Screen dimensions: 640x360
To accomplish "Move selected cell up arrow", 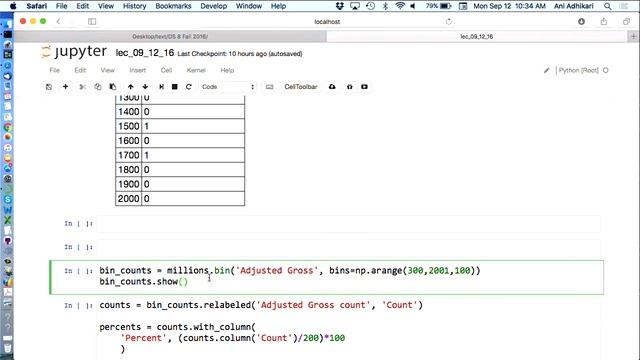I will point(131,87).
